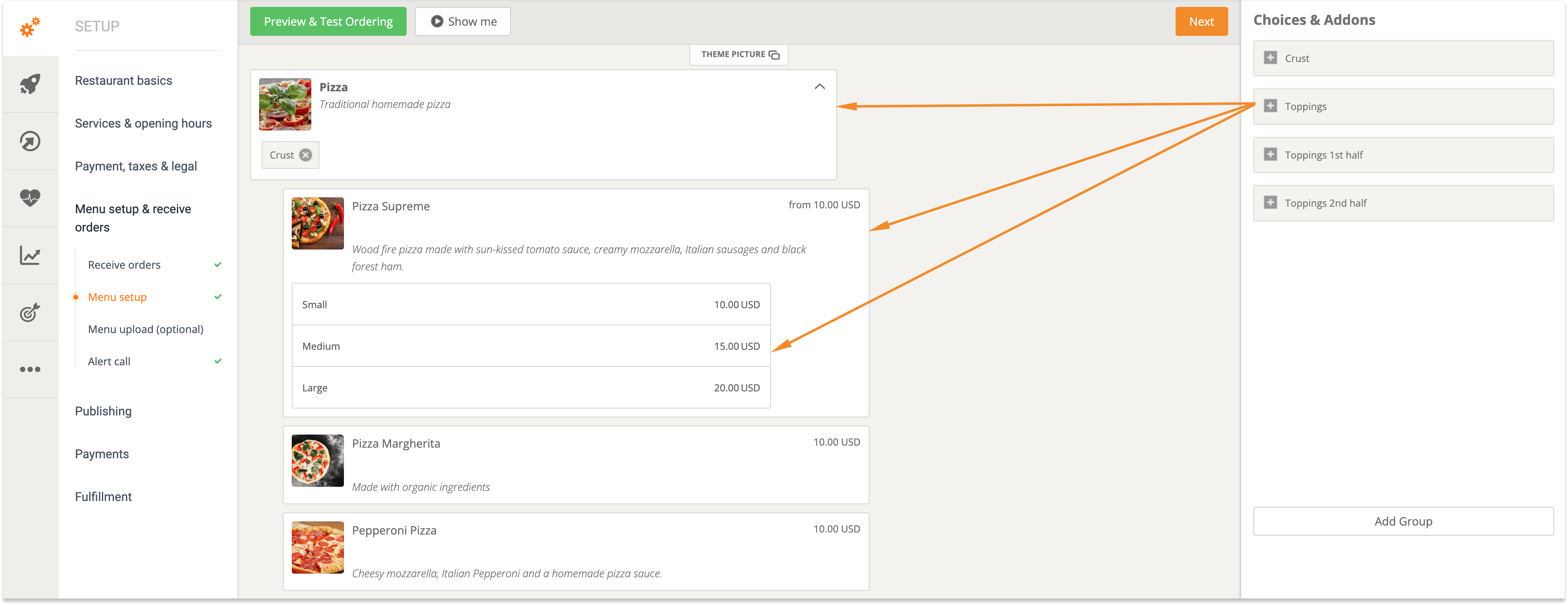
Task: Expand the Toppings addon group
Action: (x=1271, y=106)
